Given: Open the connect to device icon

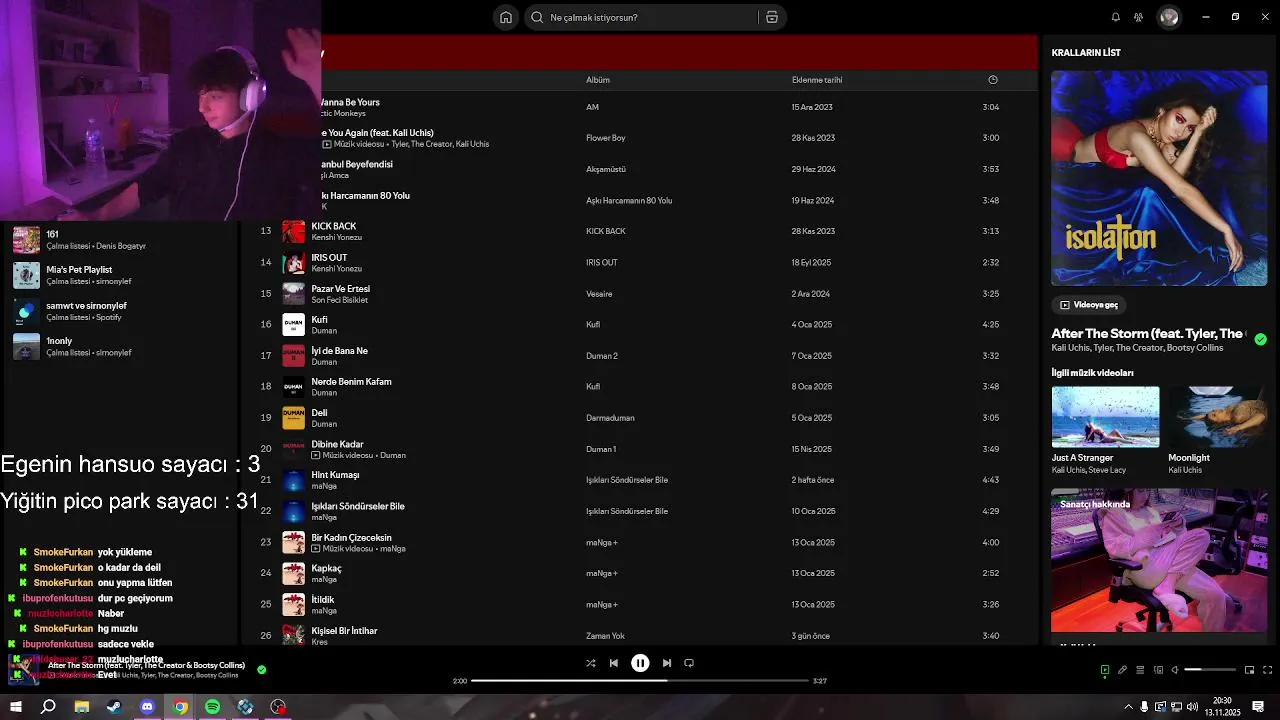Looking at the screenshot, I should coord(1158,670).
